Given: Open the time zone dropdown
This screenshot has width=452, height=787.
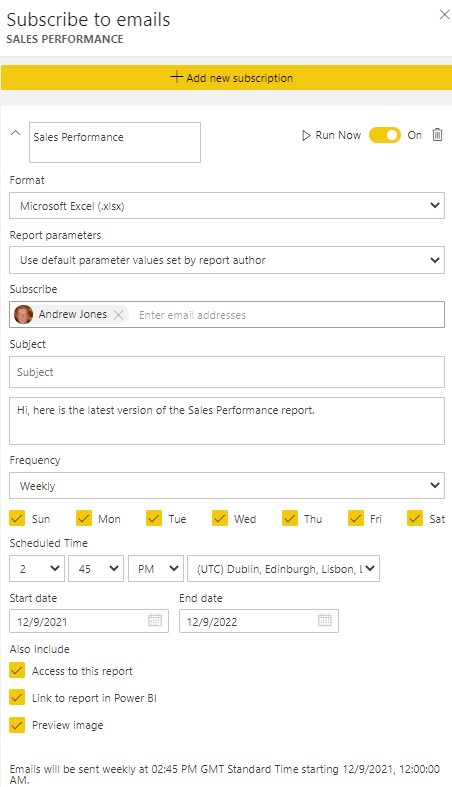Looking at the screenshot, I should click(283, 568).
